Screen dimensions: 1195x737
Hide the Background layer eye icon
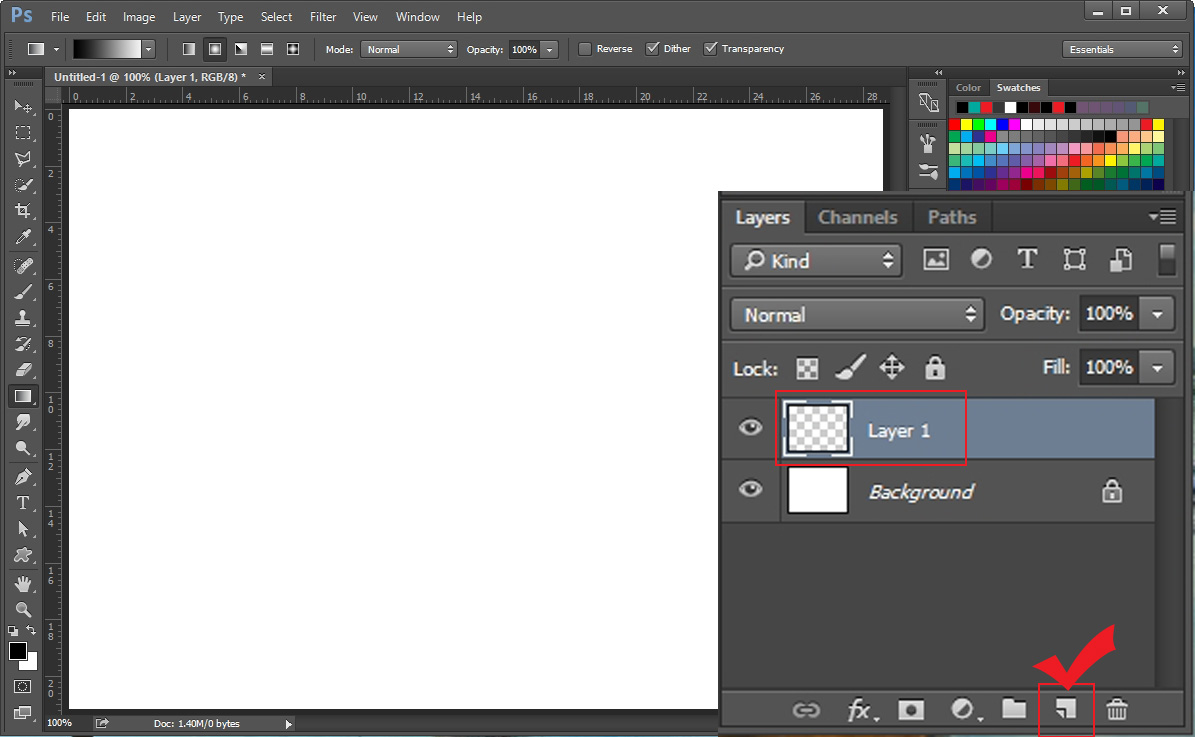click(x=751, y=488)
